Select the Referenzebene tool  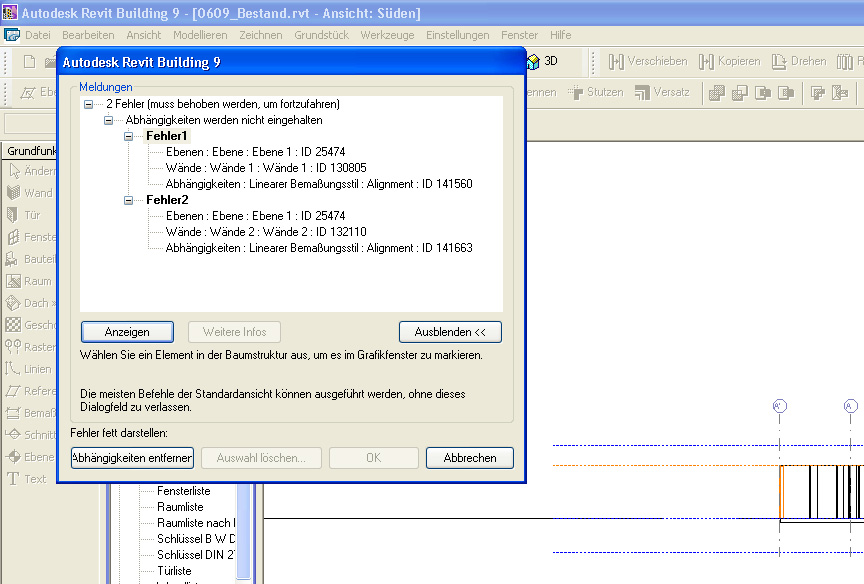pos(31,391)
